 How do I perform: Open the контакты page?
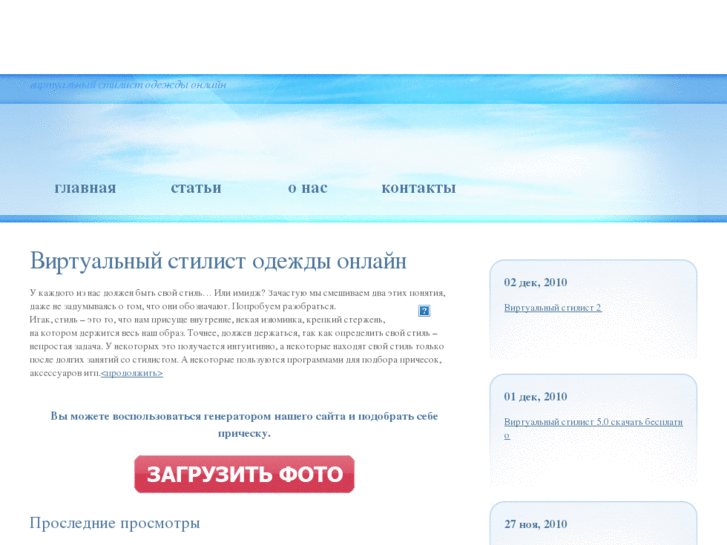click(418, 188)
